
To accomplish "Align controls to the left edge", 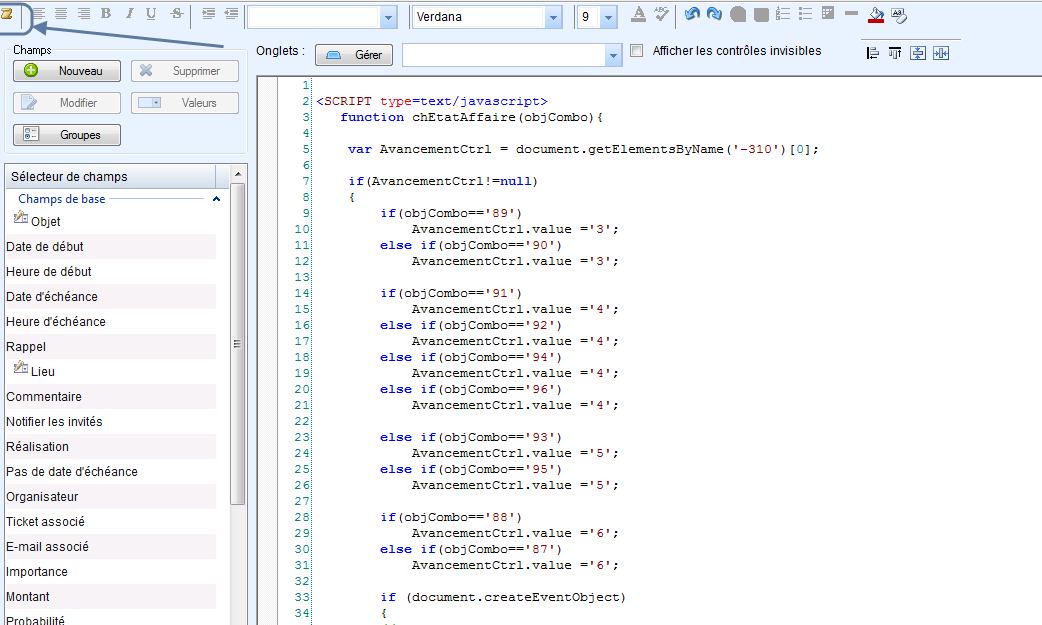I will (x=873, y=53).
